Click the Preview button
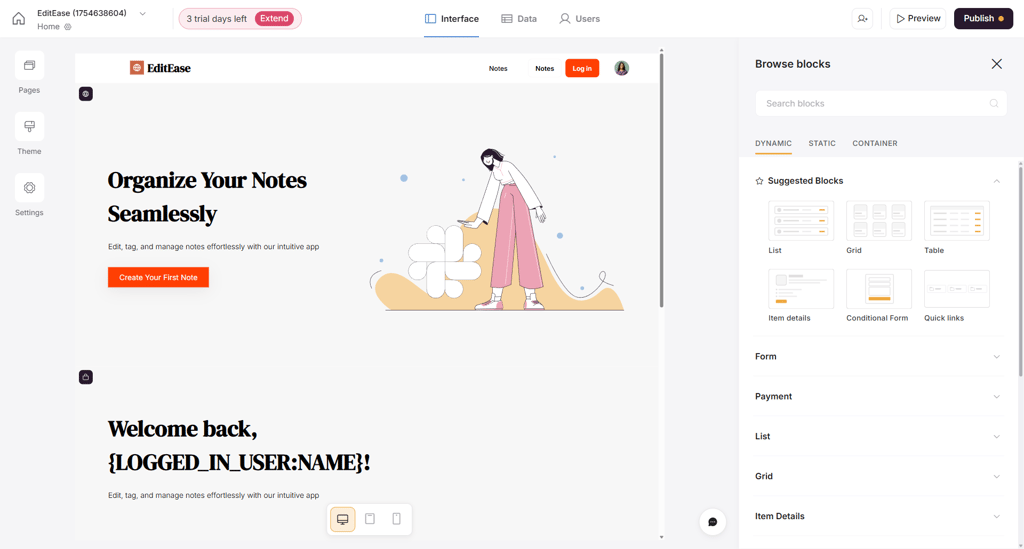This screenshot has height=549, width=1024. tap(918, 18)
